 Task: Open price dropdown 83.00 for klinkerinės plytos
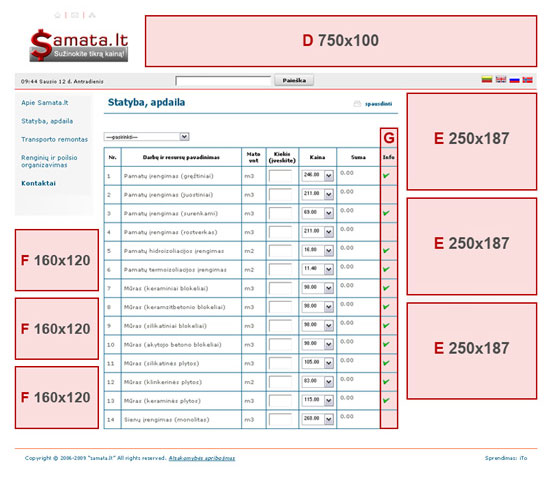(317, 381)
